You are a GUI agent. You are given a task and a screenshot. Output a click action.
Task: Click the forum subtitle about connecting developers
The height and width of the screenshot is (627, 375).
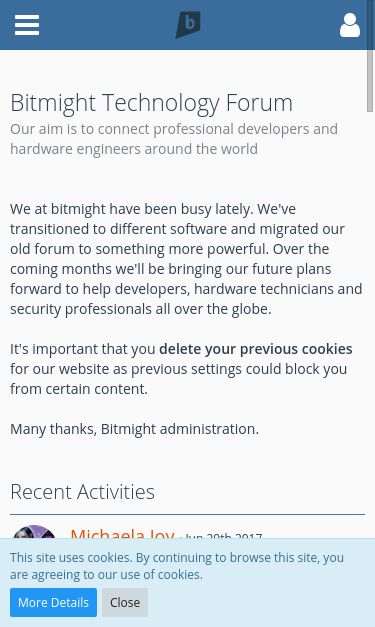pos(174,139)
